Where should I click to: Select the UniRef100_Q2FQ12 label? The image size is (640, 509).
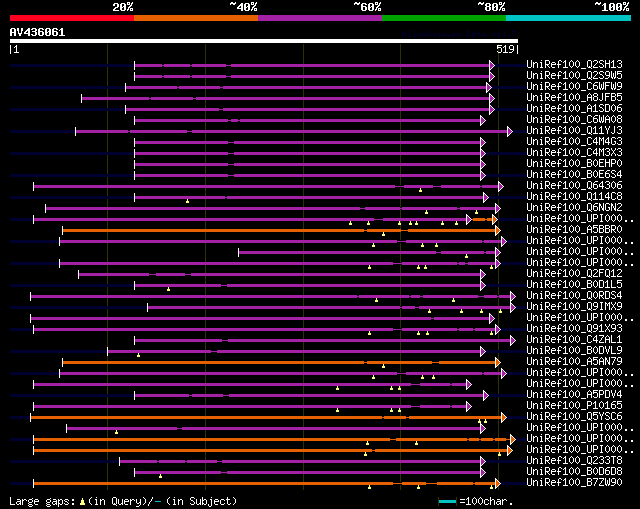(574, 273)
